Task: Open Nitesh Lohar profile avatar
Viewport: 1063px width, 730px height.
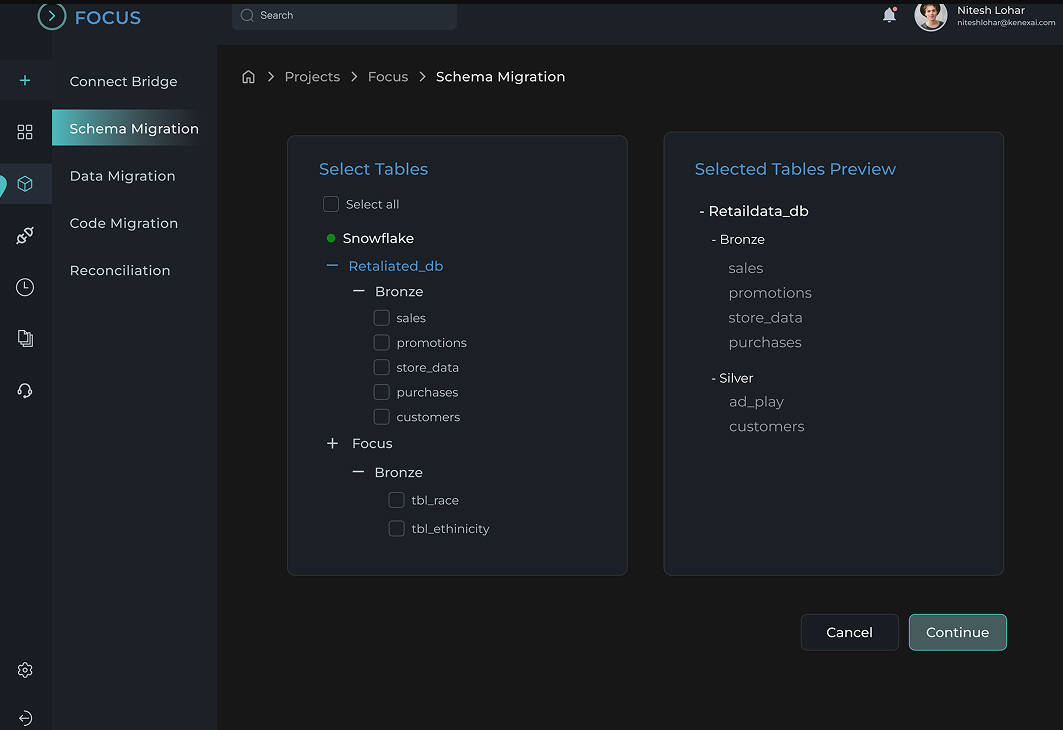Action: [x=930, y=16]
